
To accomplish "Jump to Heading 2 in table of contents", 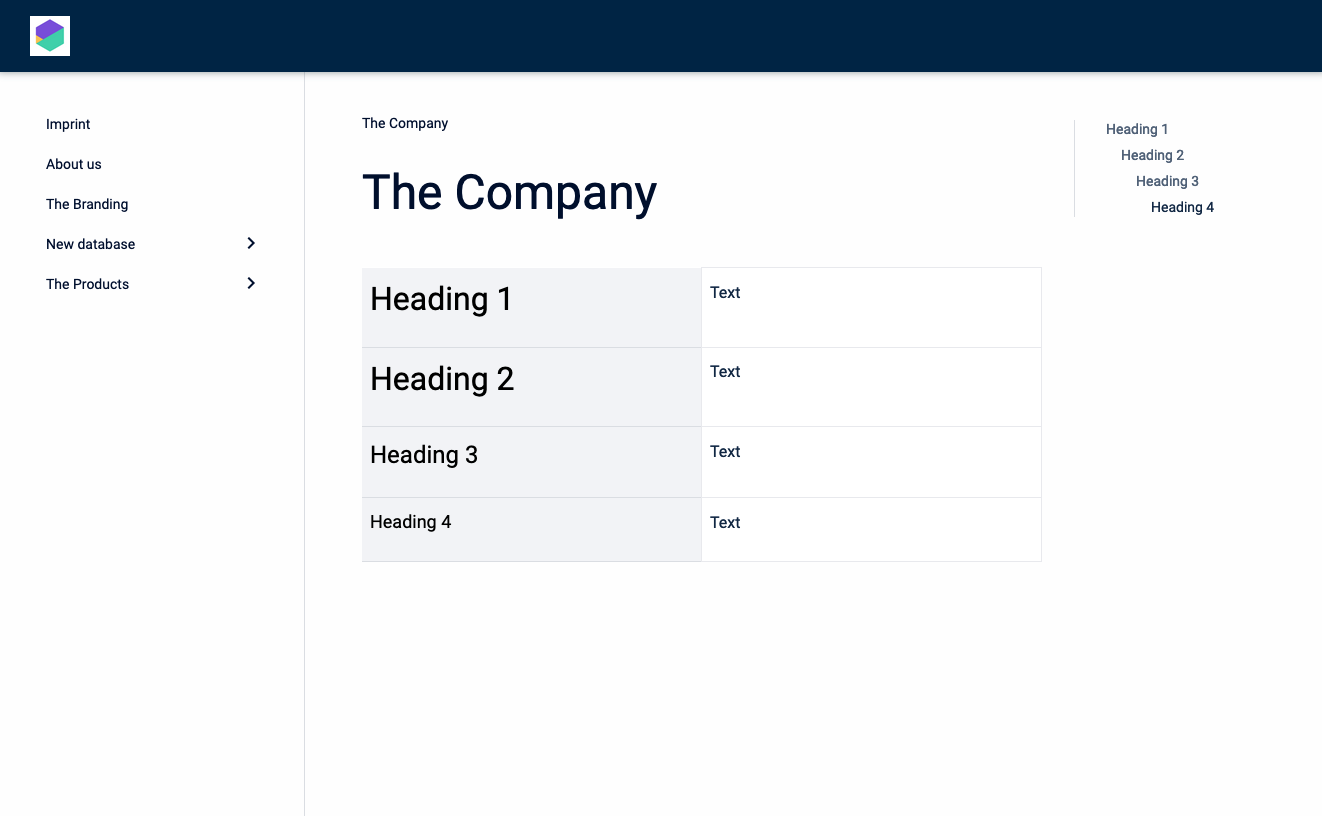I will click(1152, 155).
